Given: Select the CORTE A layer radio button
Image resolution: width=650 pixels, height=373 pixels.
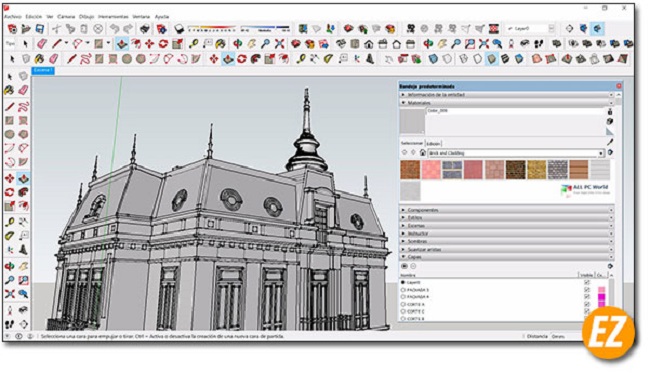Looking at the screenshot, I should coord(403,304).
